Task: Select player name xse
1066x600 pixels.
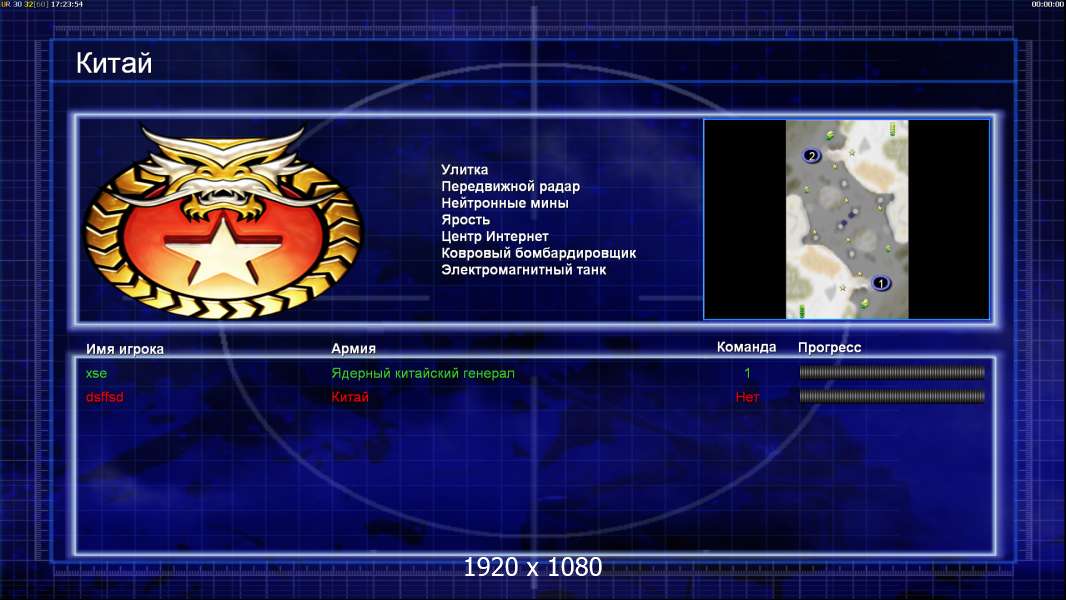Action: pos(97,373)
